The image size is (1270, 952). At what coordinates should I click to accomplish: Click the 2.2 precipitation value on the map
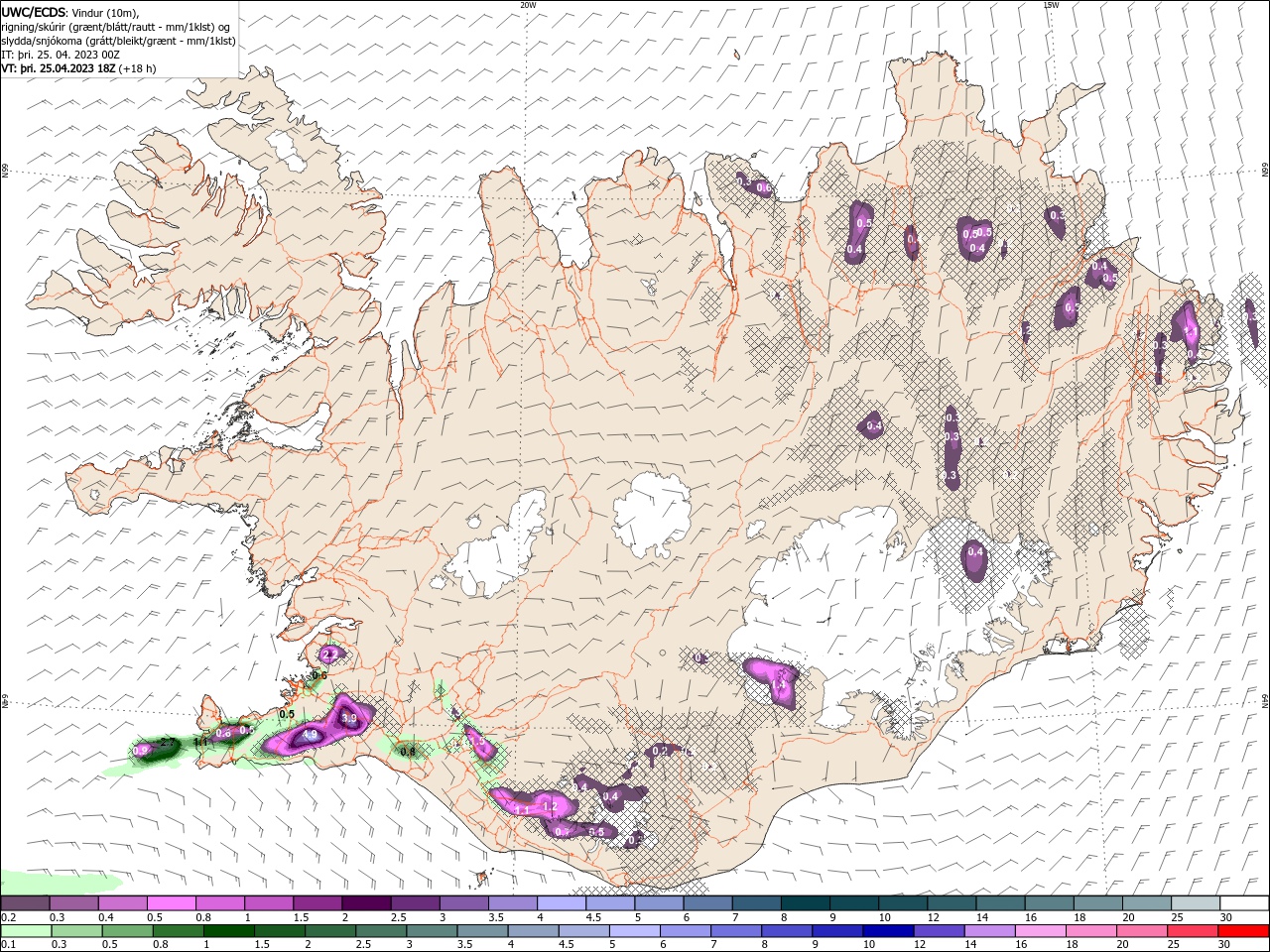330,654
